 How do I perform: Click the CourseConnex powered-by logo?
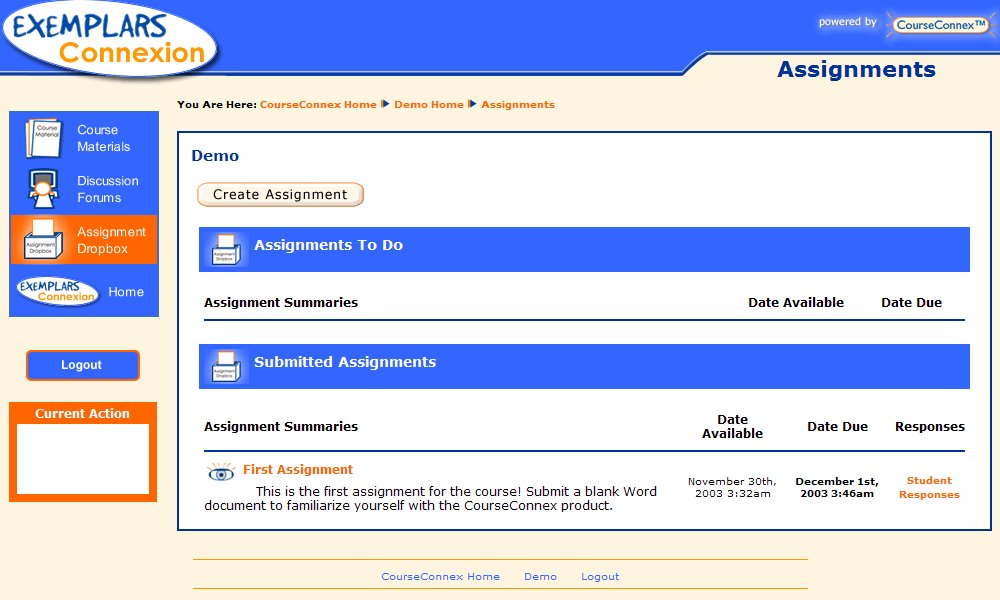pyautogui.click(x=940, y=25)
